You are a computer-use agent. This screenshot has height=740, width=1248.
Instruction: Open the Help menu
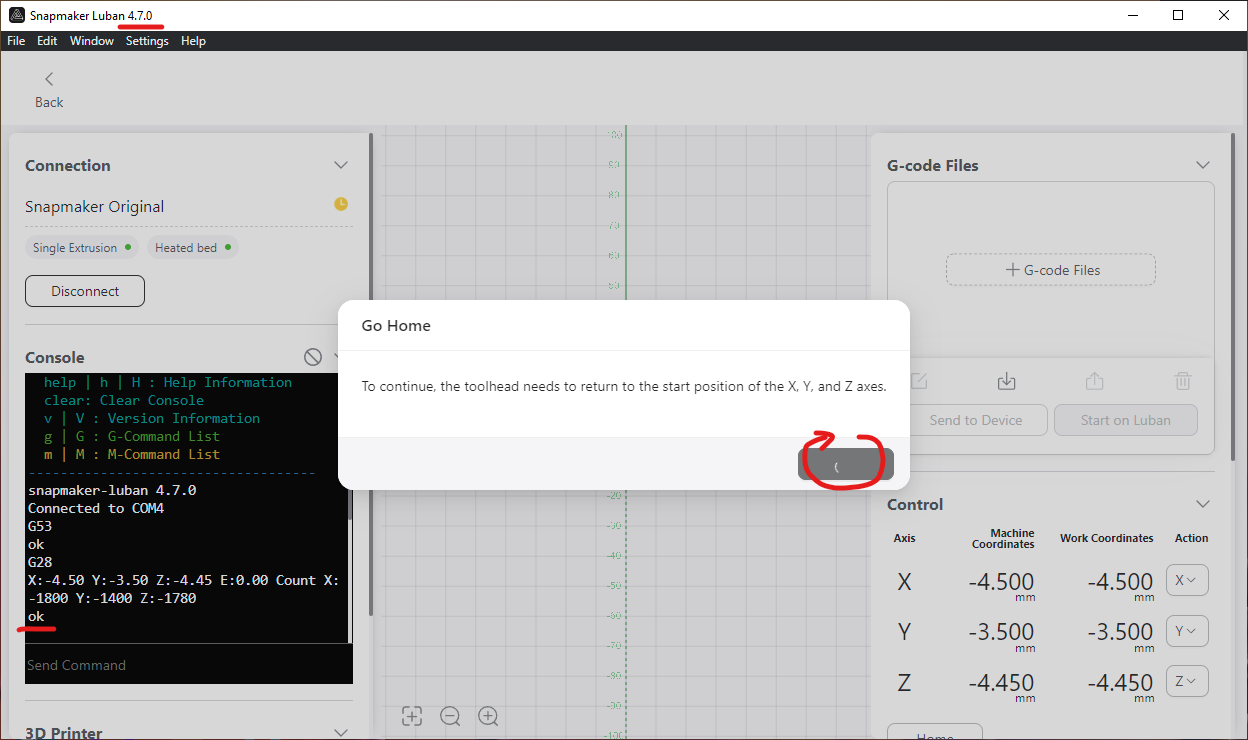point(193,41)
